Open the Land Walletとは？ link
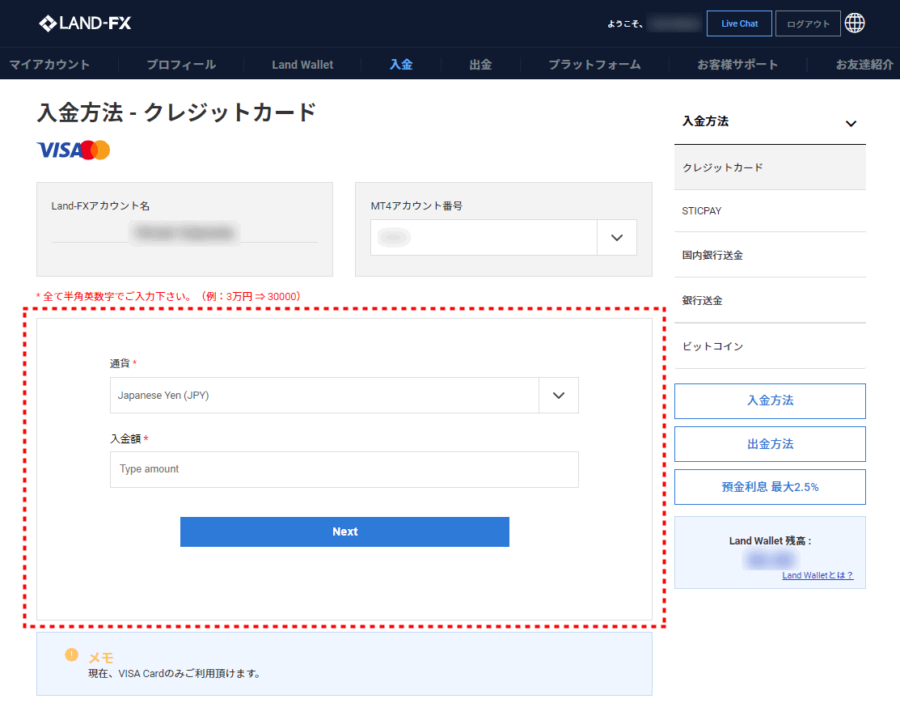The image size is (900, 703). coord(817,576)
